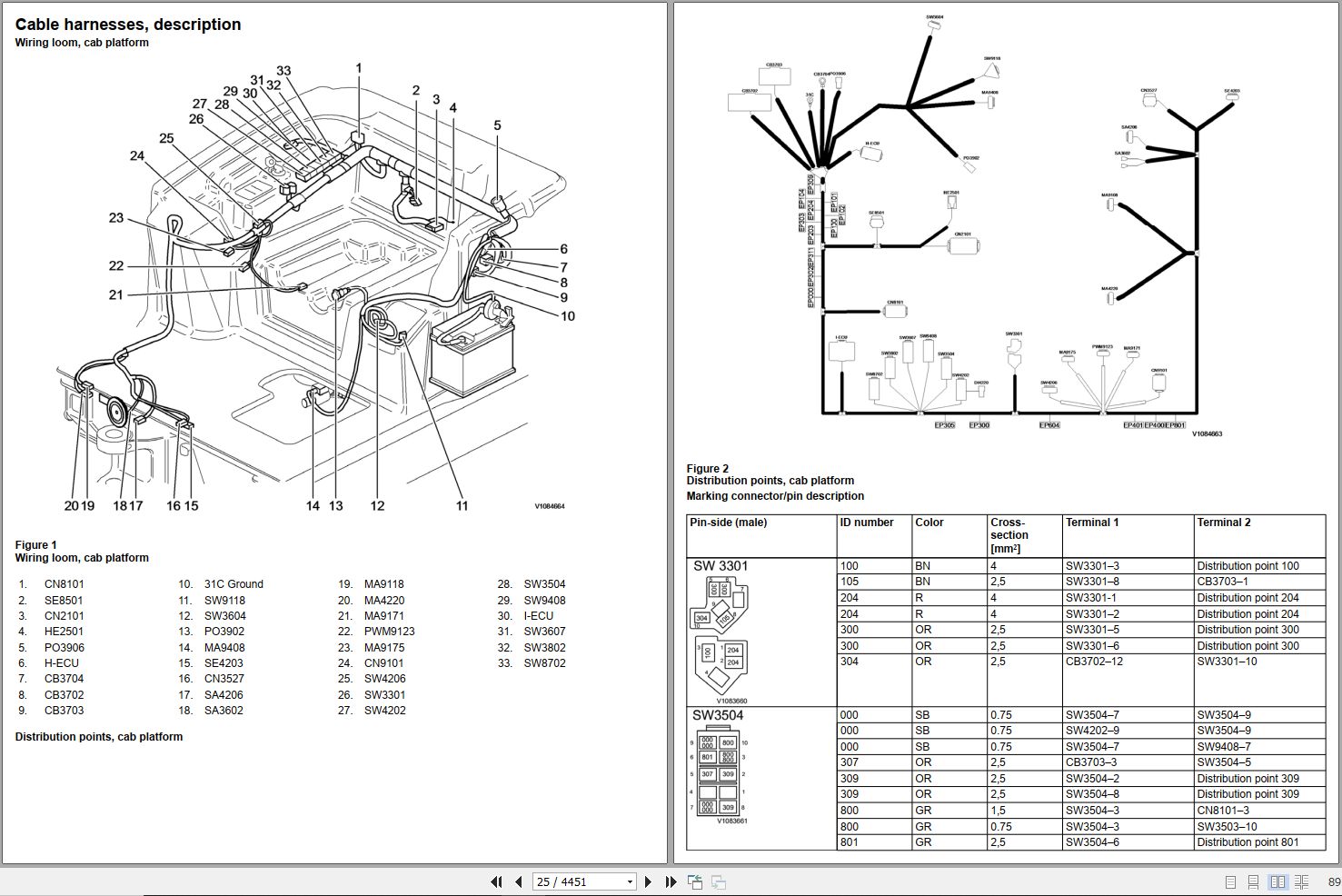Click table cell 'CN8101–3'
Image resolution: width=1342 pixels, height=896 pixels.
click(x=1223, y=811)
